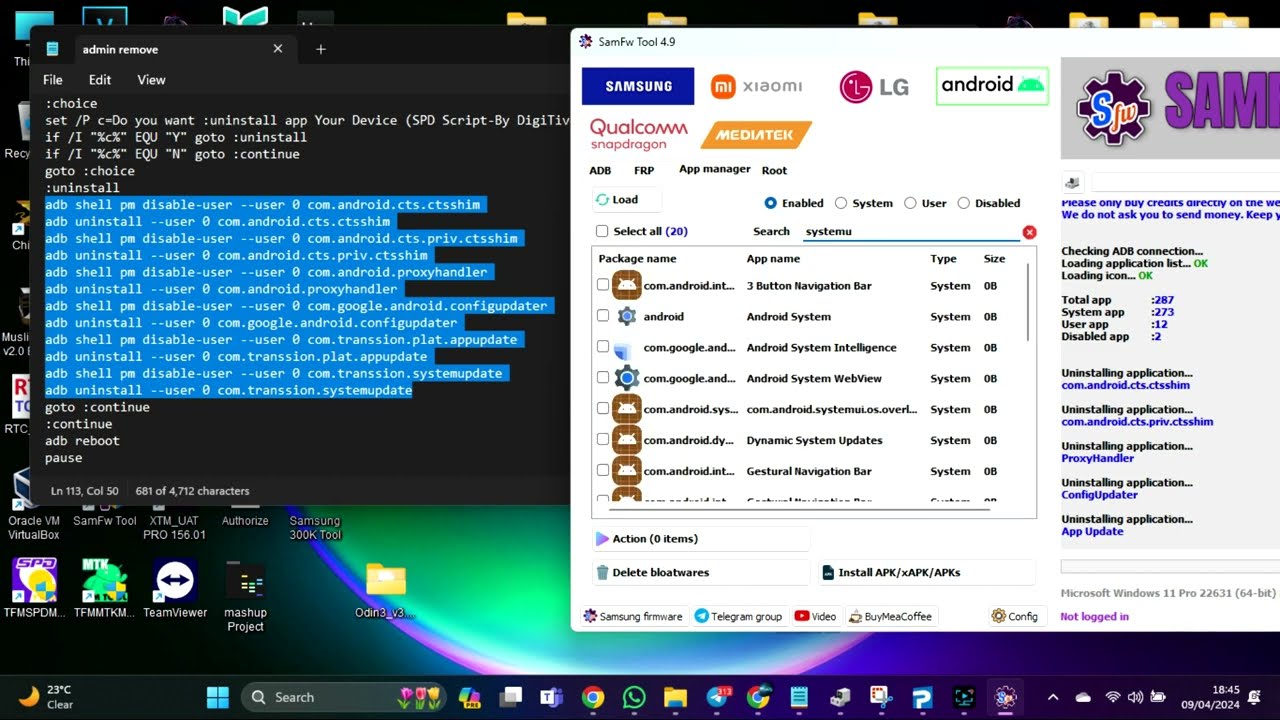The height and width of the screenshot is (720, 1280).
Task: Open Notepad Edit menu
Action: point(100,80)
